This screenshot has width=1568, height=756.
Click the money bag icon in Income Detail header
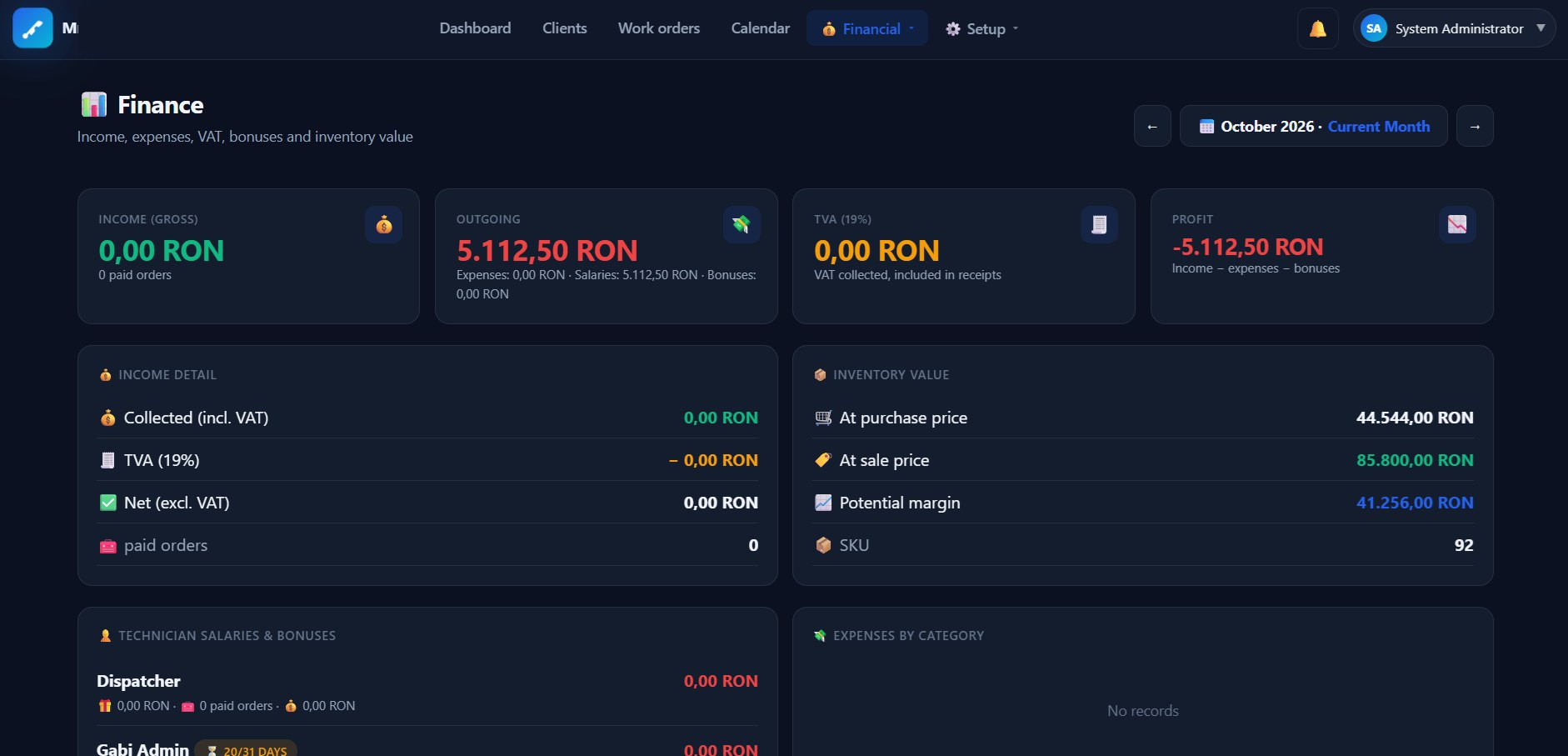click(106, 375)
